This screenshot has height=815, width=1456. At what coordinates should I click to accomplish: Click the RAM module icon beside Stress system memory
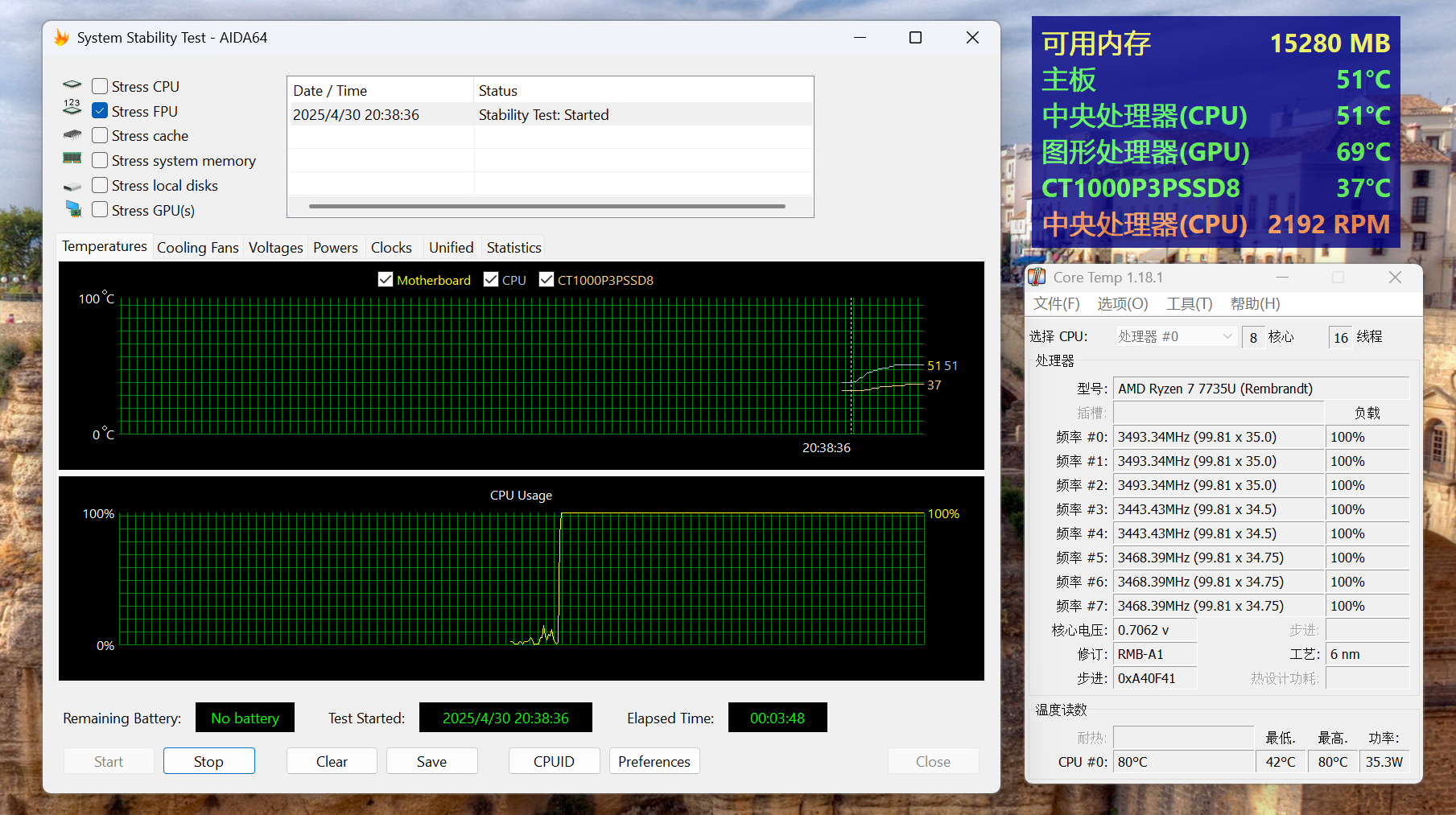pyautogui.click(x=72, y=158)
